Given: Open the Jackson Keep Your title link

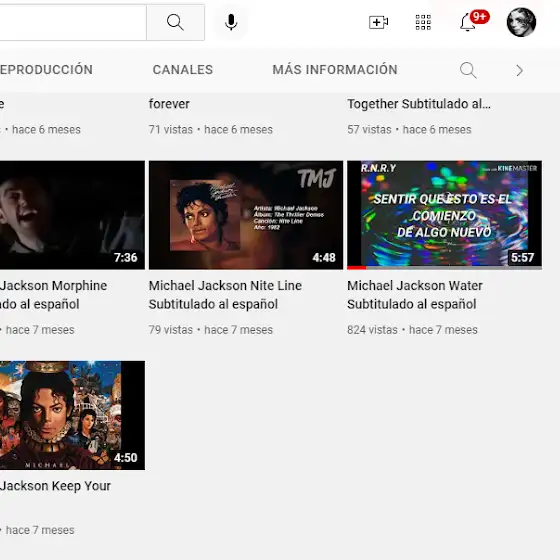Looking at the screenshot, I should point(55,486).
